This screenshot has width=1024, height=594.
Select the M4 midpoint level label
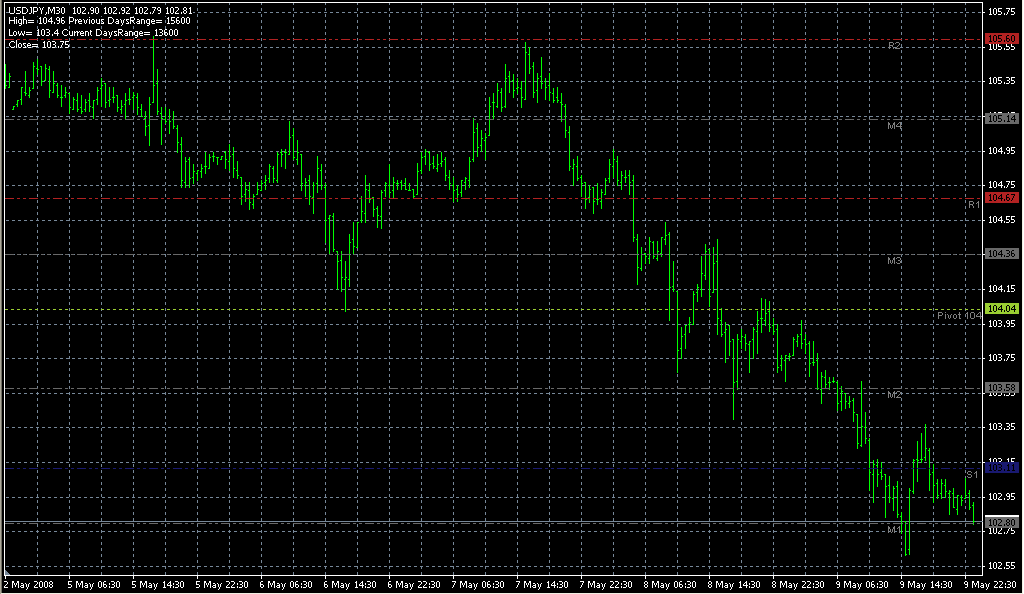click(x=895, y=125)
